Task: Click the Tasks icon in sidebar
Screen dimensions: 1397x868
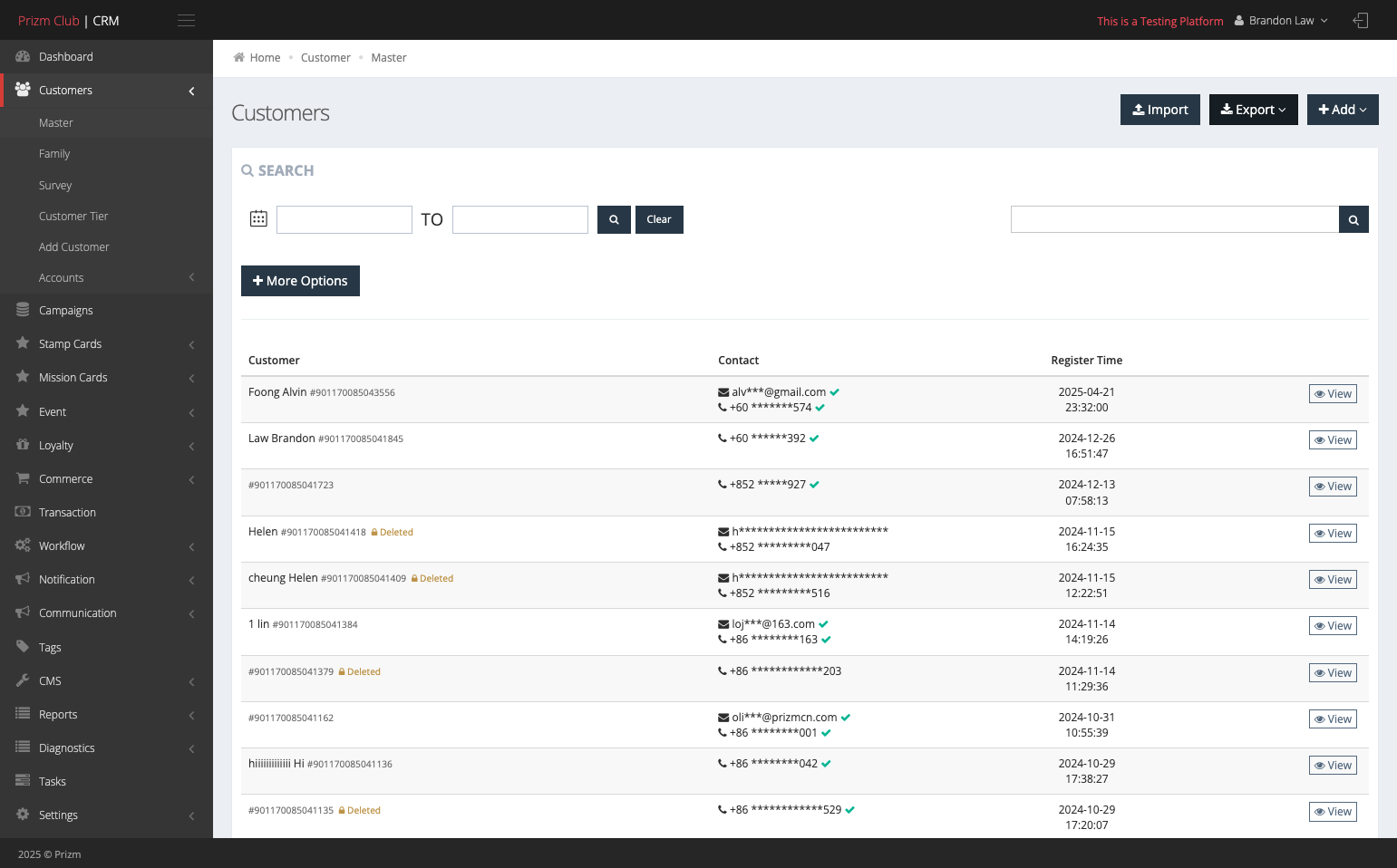Action: [x=23, y=781]
